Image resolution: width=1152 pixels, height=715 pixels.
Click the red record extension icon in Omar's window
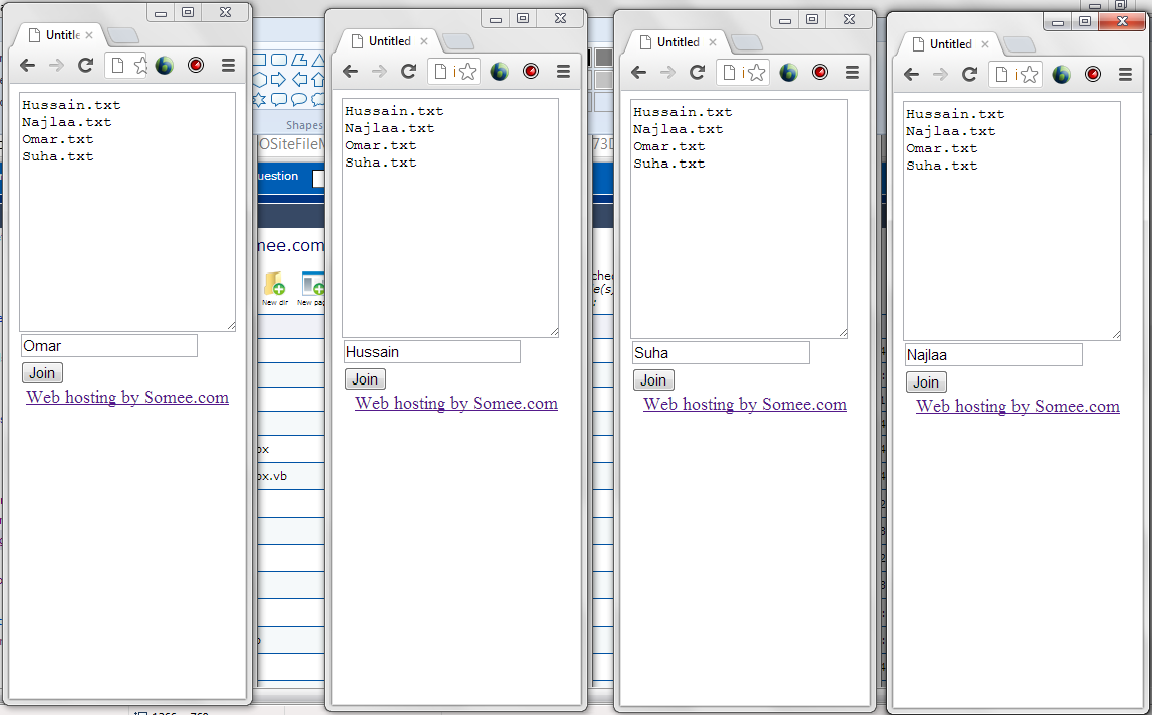tap(196, 66)
